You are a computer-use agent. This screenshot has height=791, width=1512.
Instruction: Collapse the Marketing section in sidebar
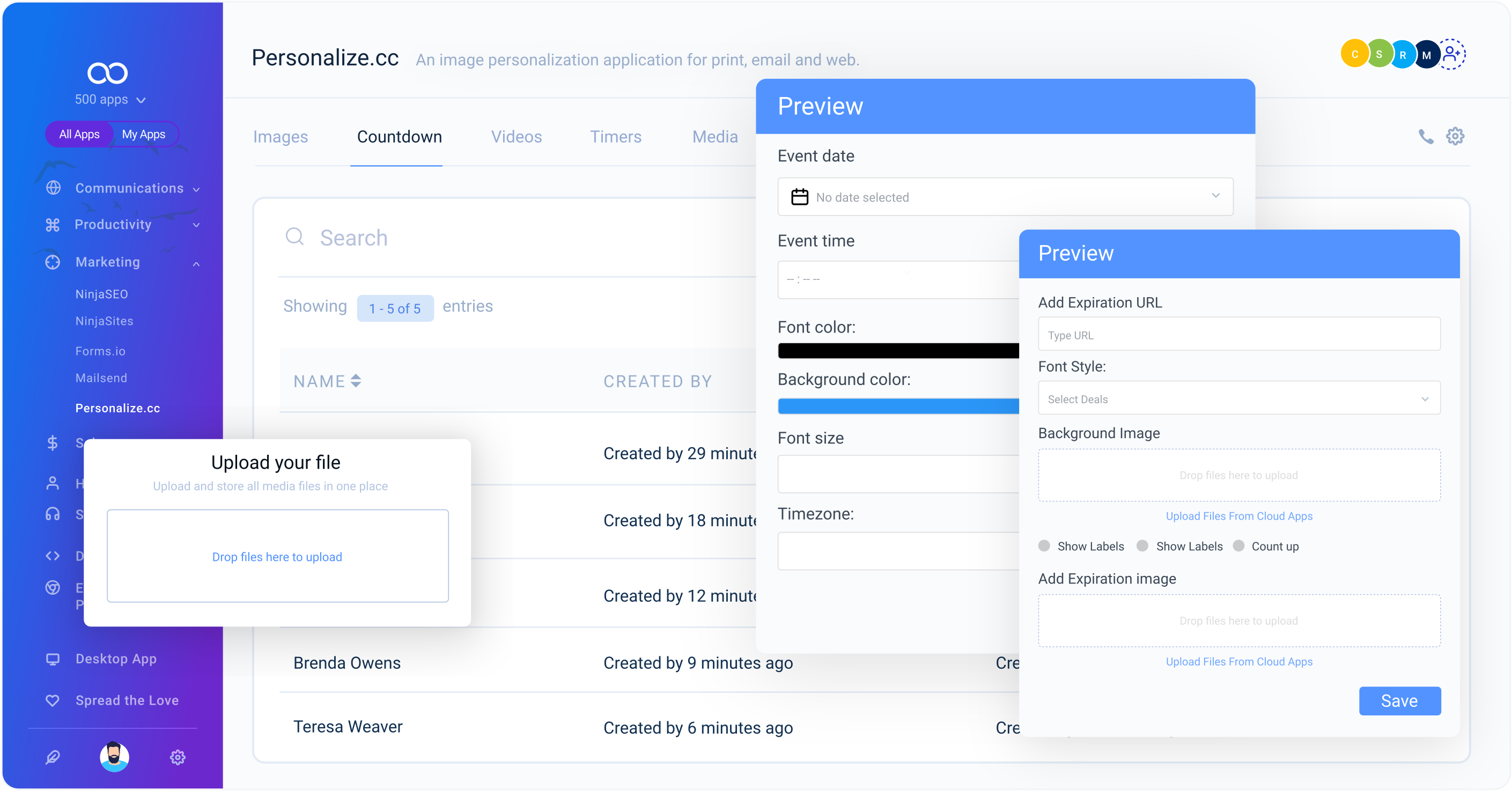(x=196, y=262)
